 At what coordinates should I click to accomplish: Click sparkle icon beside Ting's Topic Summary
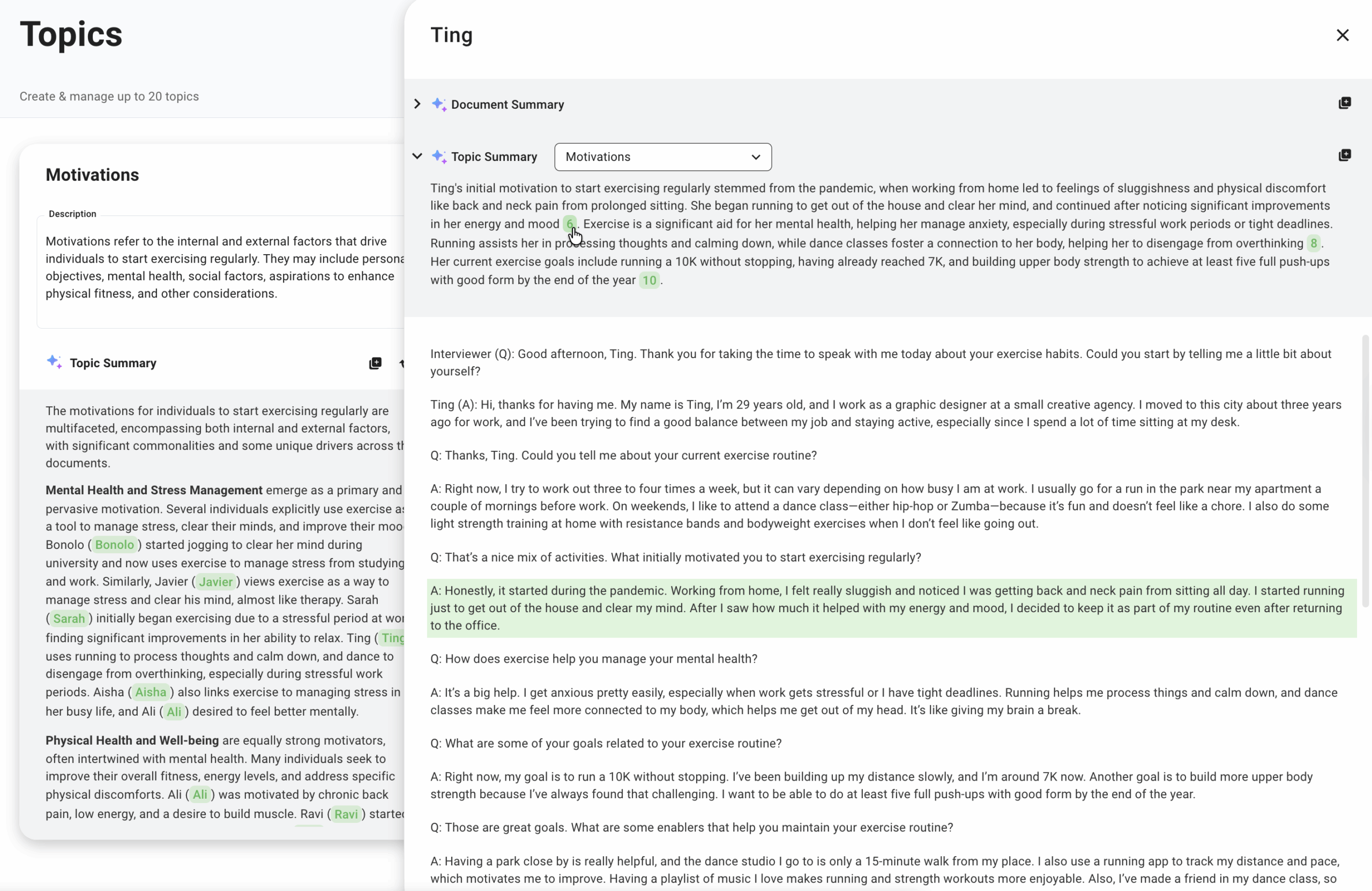[x=439, y=157]
